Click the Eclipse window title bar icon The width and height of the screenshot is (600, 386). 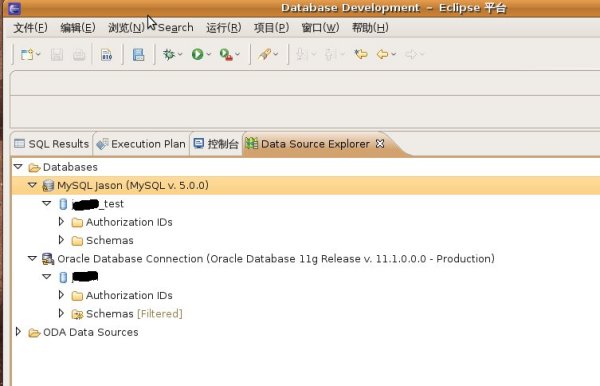click(14, 8)
